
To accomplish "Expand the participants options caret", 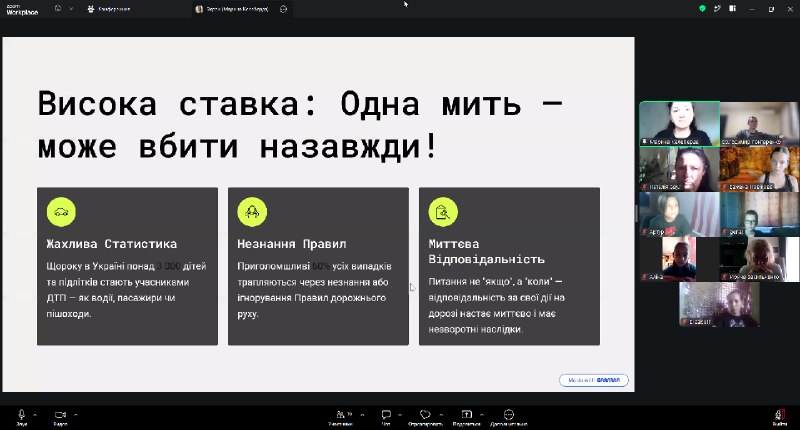I will click(362, 414).
